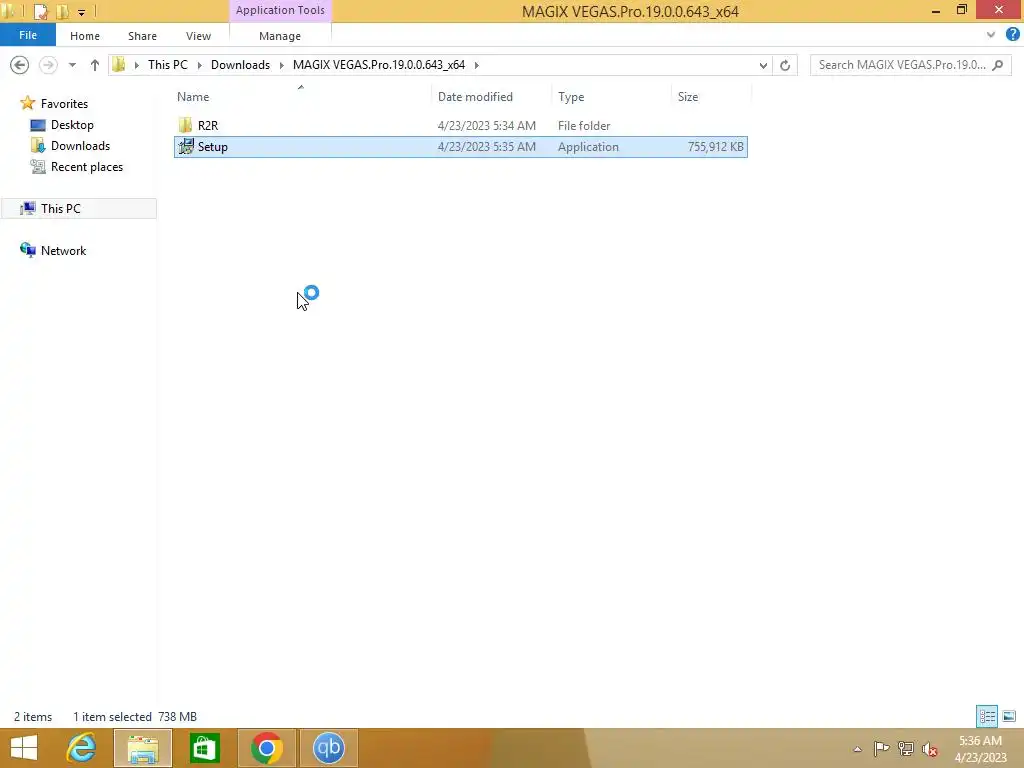Open the Customize Quick Access Toolbar dropdown
Screen dimensions: 1024x768
point(81,12)
